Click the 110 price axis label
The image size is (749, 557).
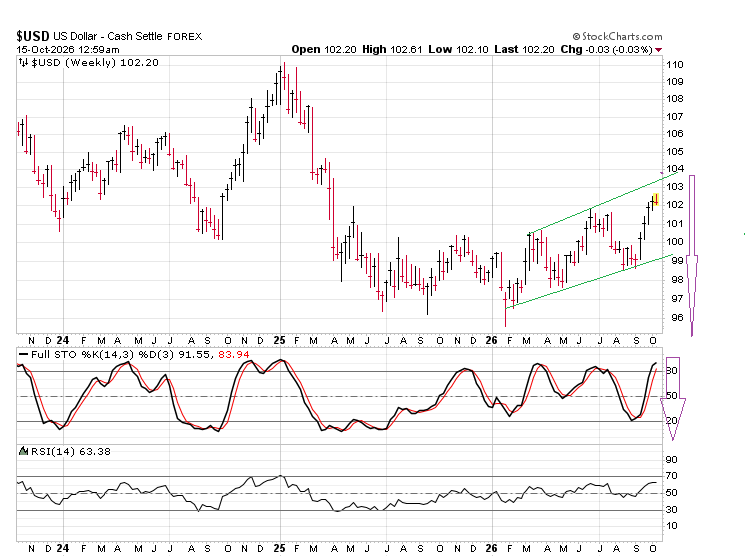click(675, 64)
